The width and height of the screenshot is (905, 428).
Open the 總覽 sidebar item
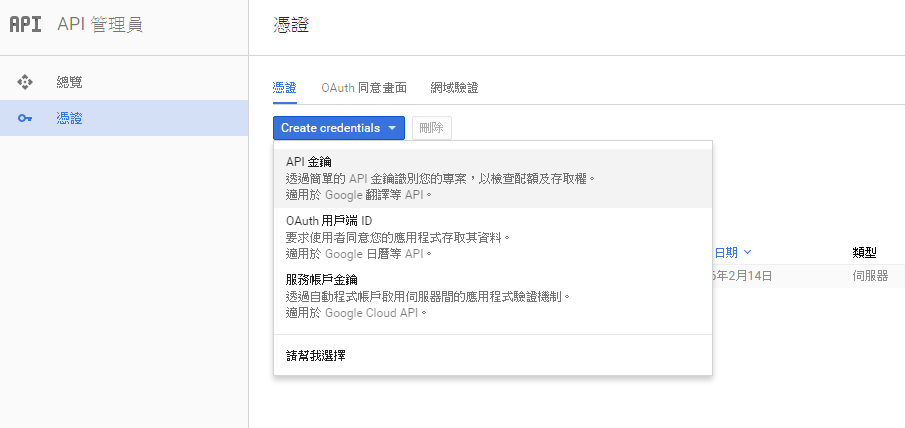pyautogui.click(x=124, y=82)
